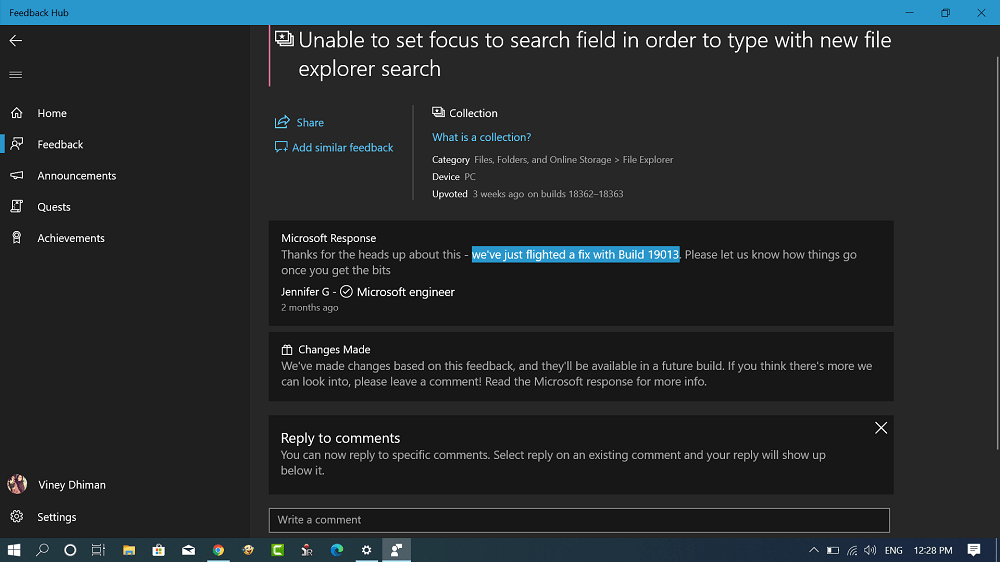
Task: Click the ENG language indicator
Action: click(x=893, y=550)
